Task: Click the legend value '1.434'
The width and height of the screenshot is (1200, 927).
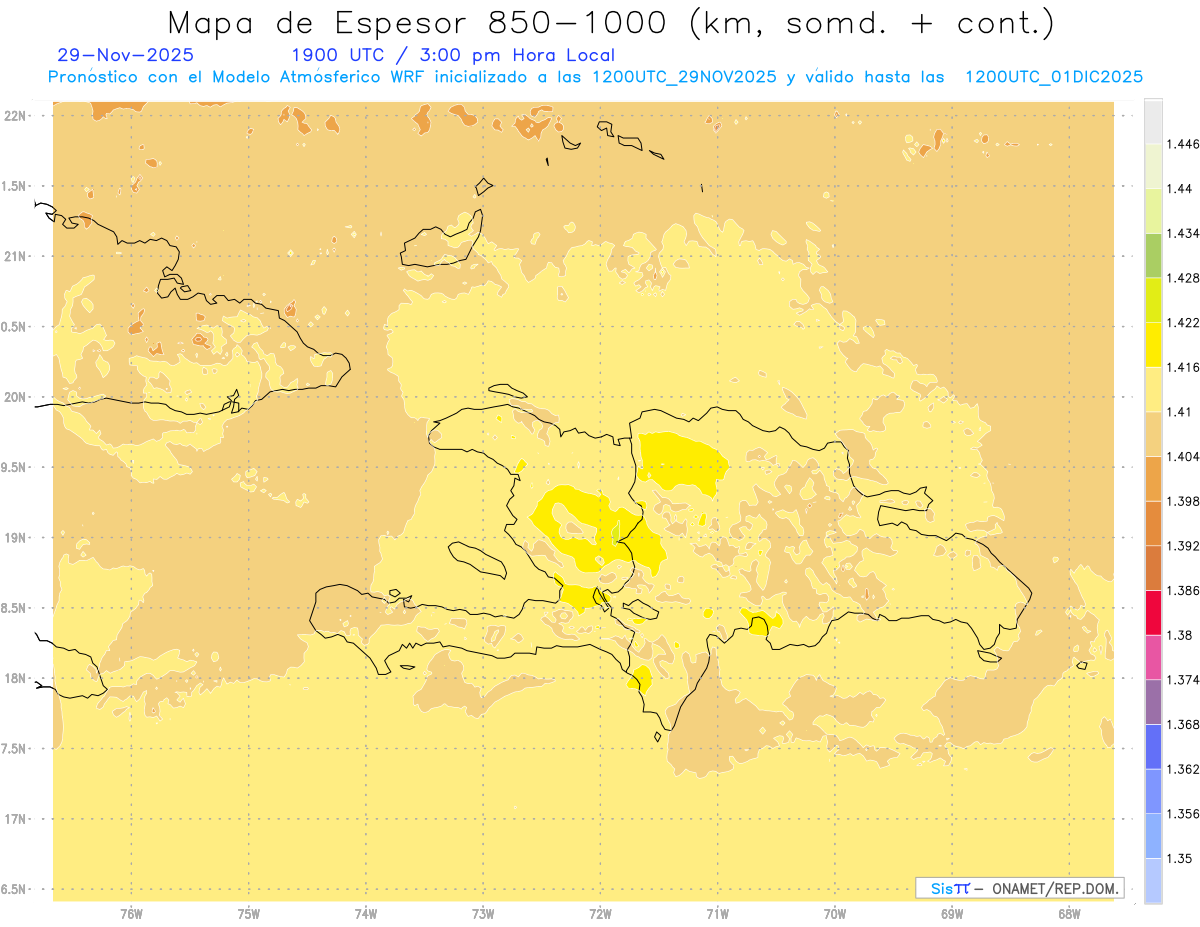Action: pyautogui.click(x=1183, y=233)
